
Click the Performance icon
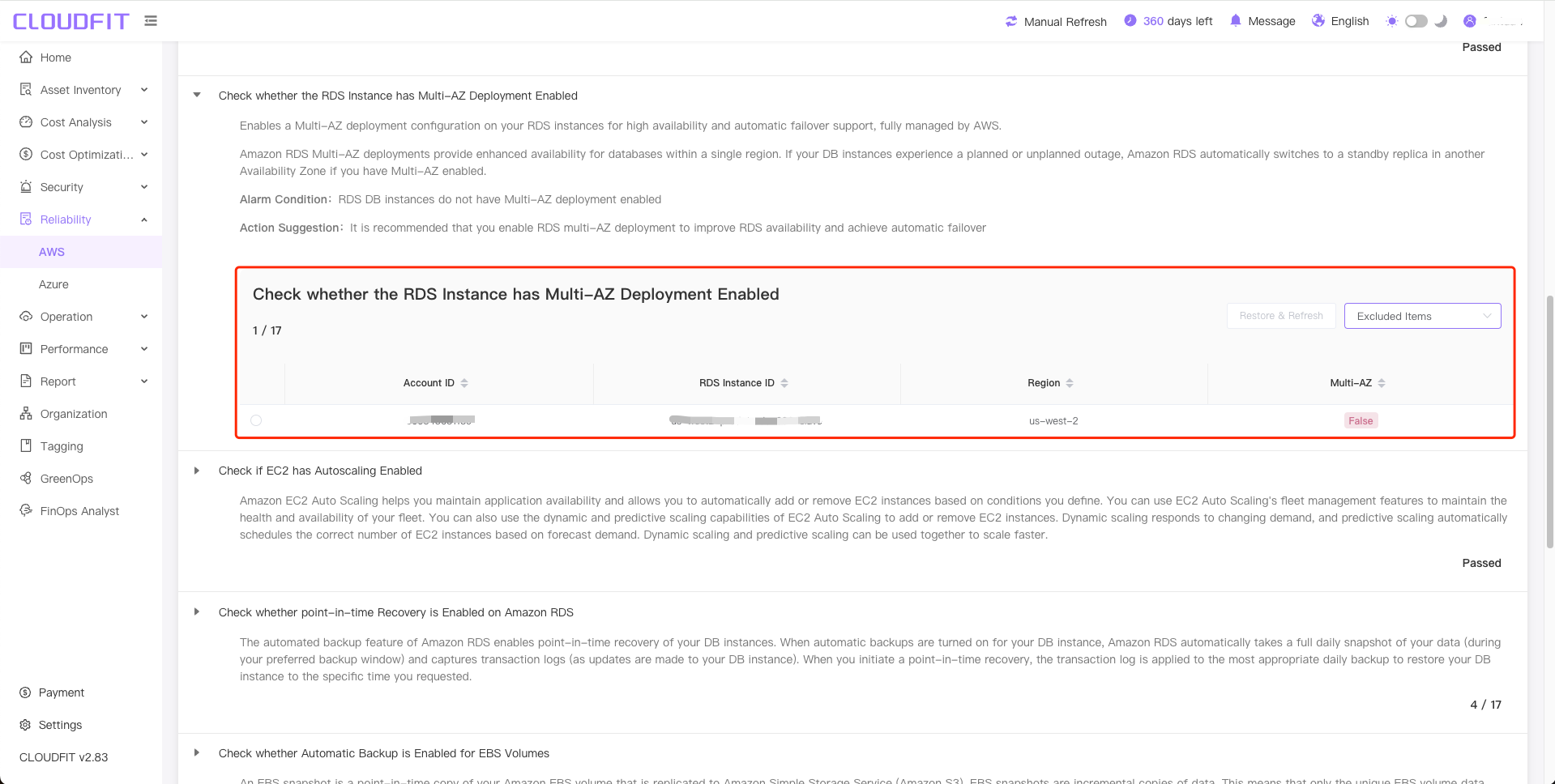tap(26, 349)
